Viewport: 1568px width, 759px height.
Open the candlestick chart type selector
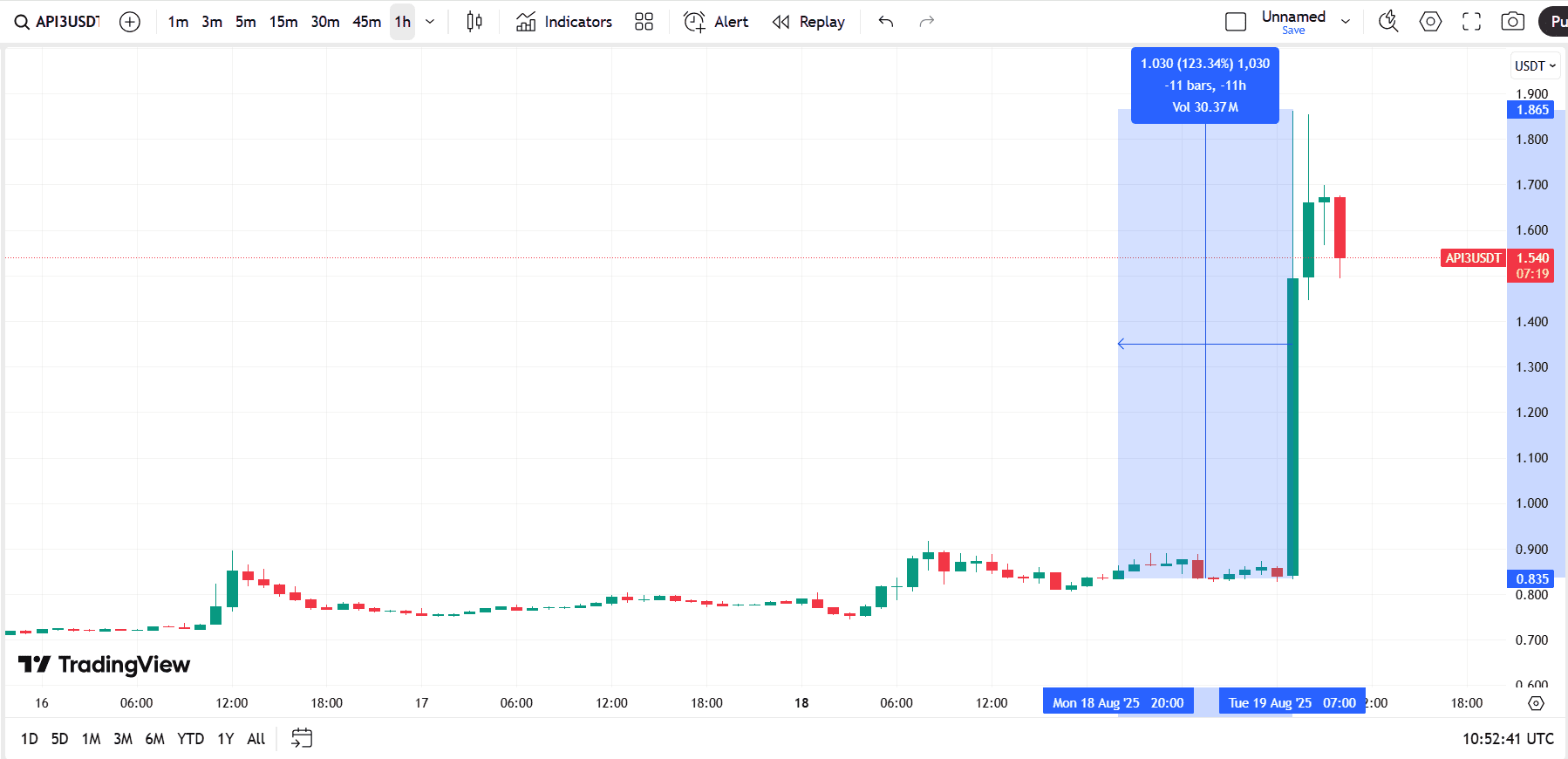[474, 22]
